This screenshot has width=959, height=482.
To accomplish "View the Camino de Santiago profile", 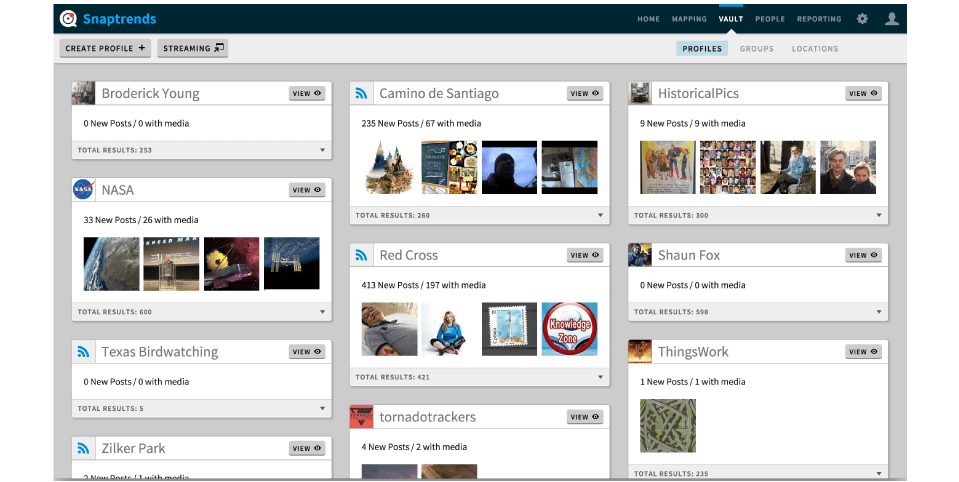I will pyautogui.click(x=585, y=94).
